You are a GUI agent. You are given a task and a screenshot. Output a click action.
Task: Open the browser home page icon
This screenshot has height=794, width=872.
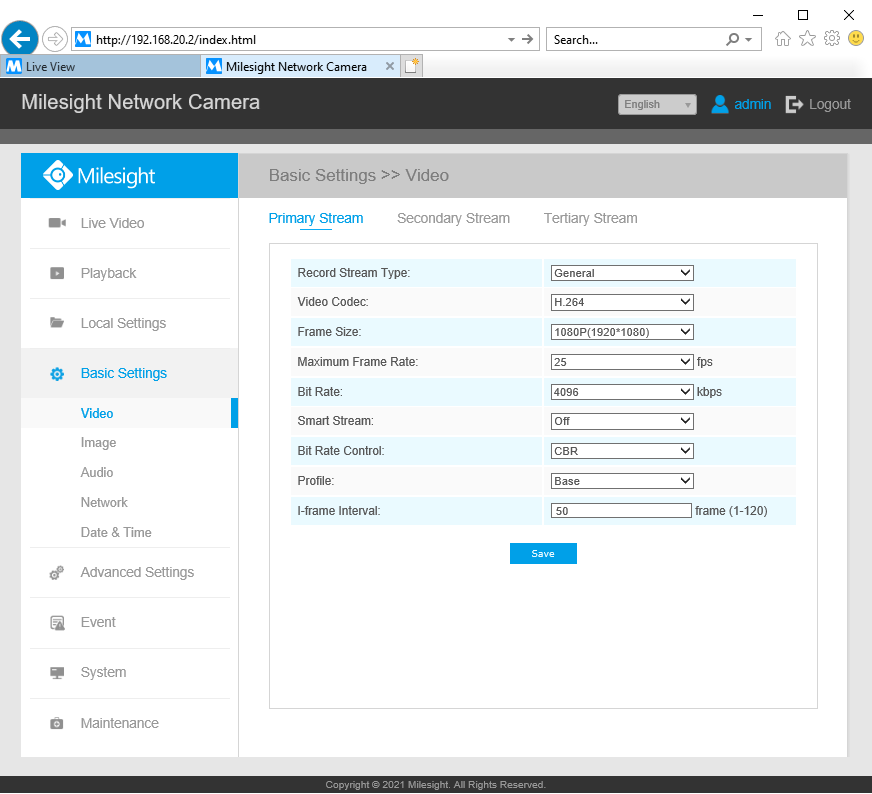(782, 39)
